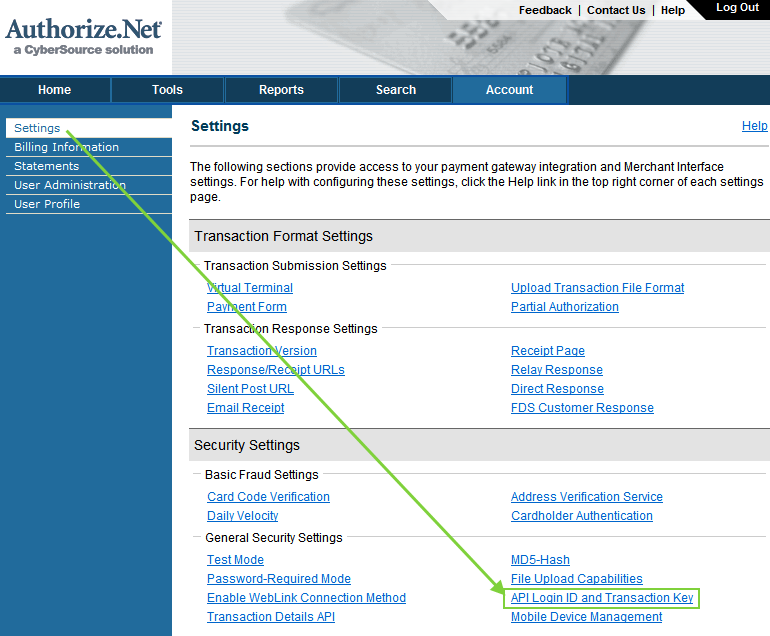The image size is (770, 636).
Task: Click Contact Us in header
Action: 616,10
